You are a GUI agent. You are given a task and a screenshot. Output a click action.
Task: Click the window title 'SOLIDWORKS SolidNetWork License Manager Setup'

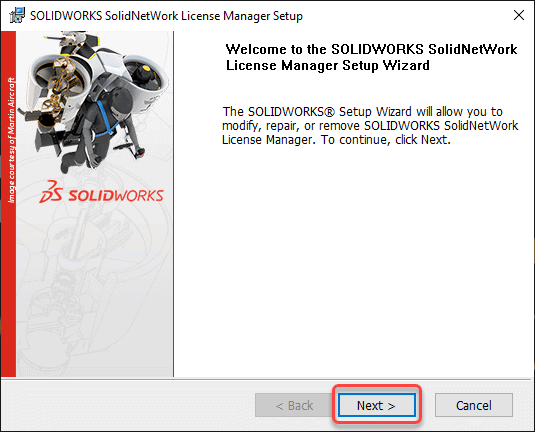pos(166,16)
